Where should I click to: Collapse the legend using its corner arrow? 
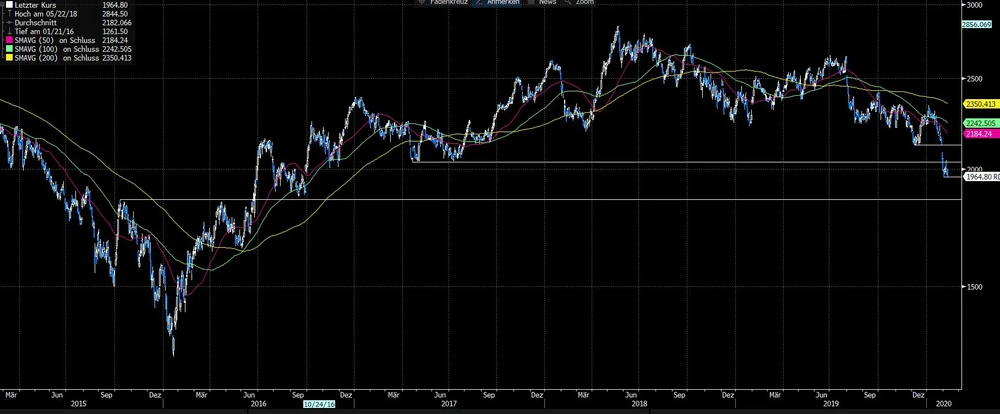3,3
